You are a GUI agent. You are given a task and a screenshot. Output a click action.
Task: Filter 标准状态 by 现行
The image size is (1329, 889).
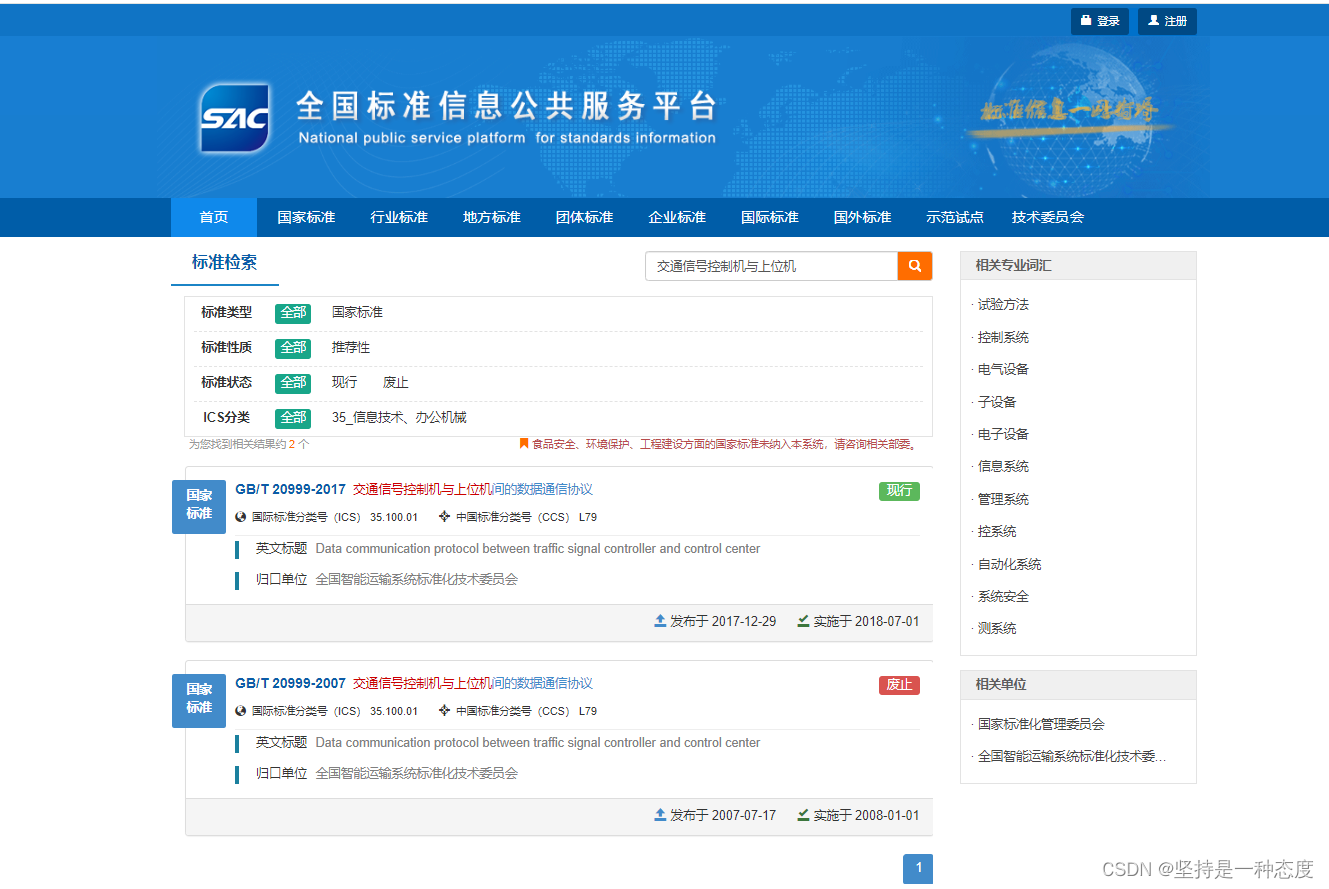[x=344, y=383]
